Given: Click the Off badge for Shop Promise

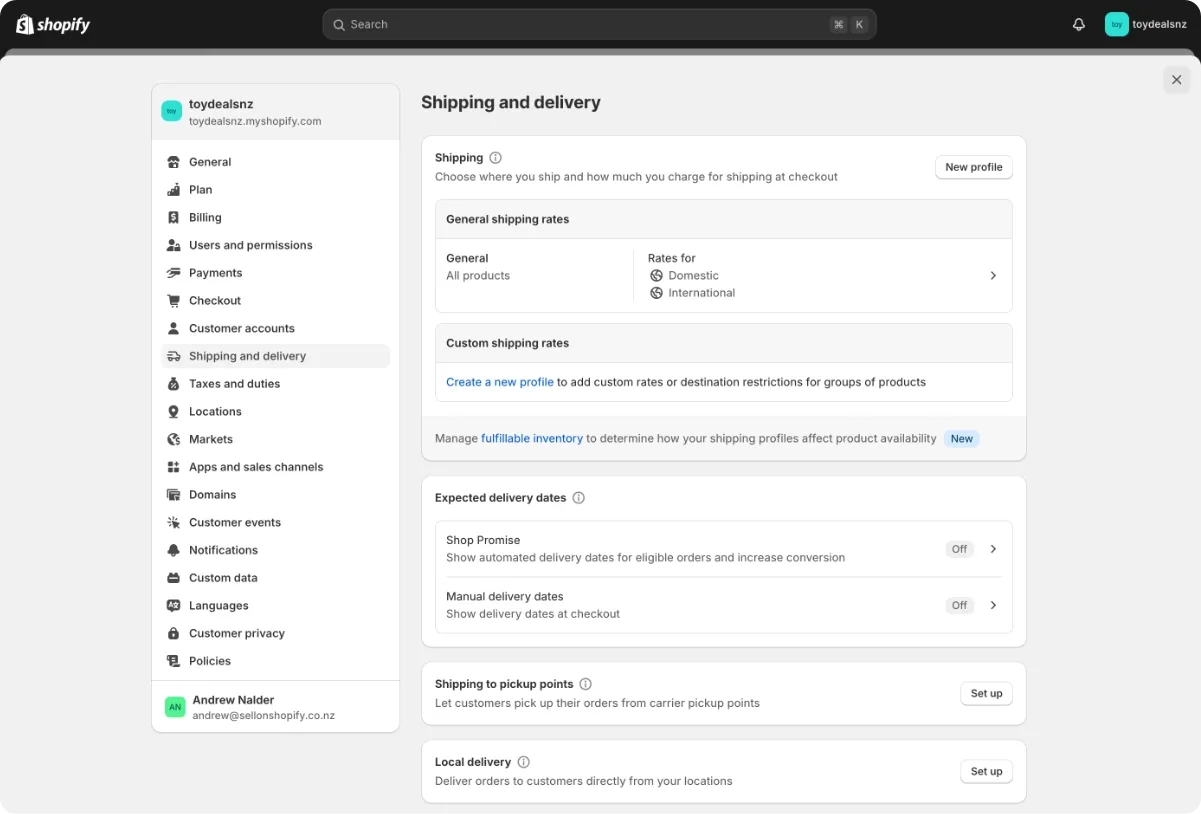Looking at the screenshot, I should click(x=960, y=549).
